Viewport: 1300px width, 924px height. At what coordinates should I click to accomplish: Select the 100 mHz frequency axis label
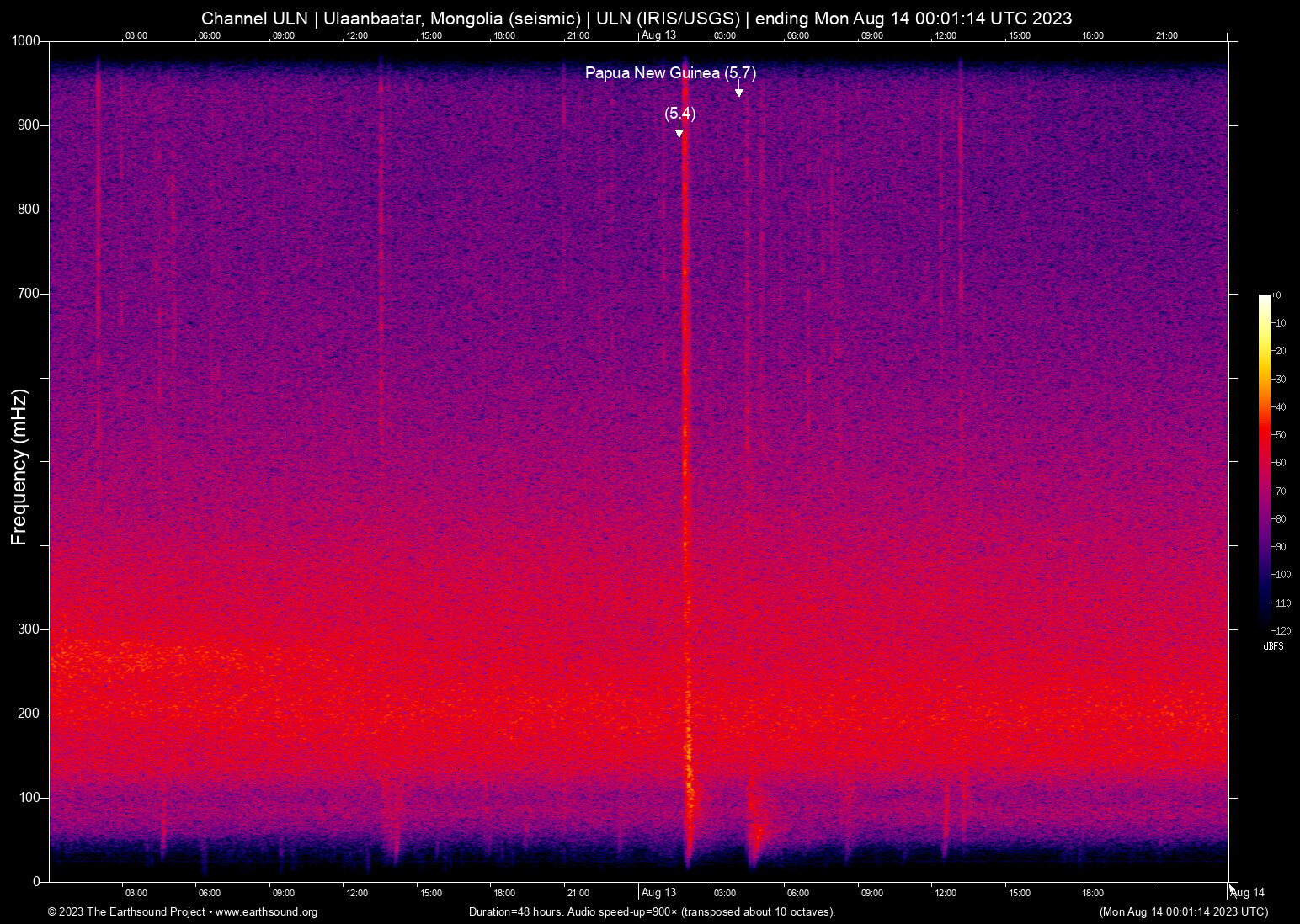point(29,798)
